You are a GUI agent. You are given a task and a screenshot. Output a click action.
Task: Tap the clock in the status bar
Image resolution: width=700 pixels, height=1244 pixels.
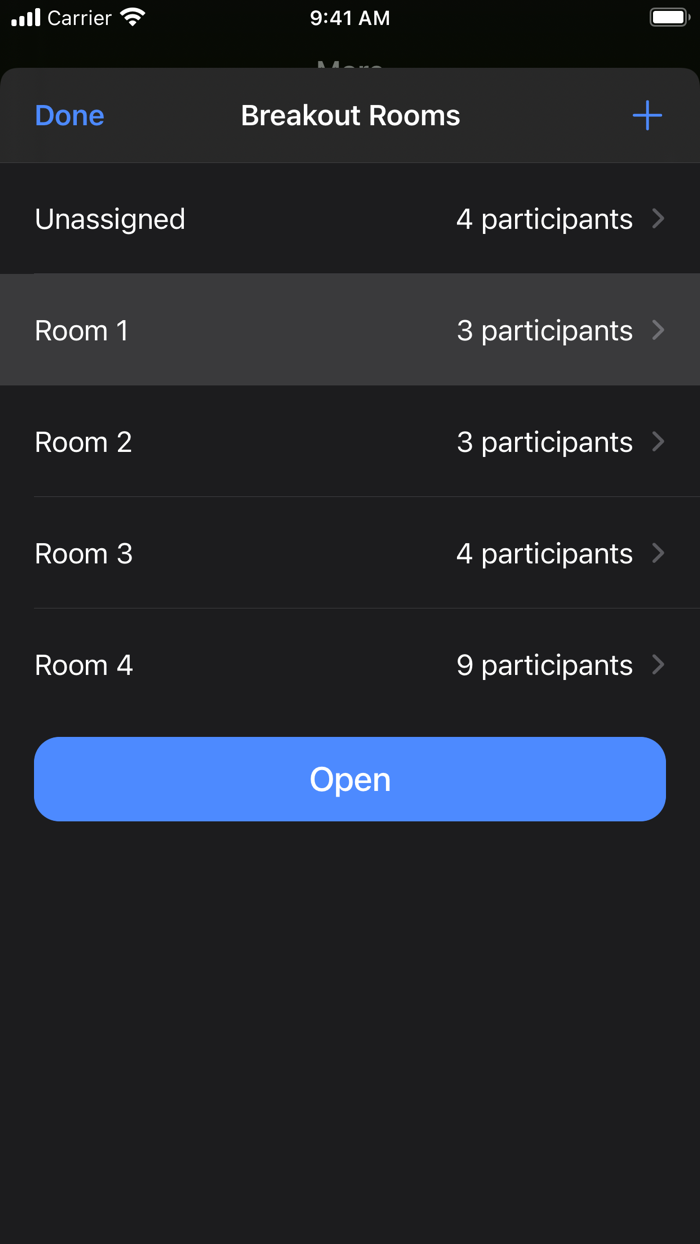[350, 16]
